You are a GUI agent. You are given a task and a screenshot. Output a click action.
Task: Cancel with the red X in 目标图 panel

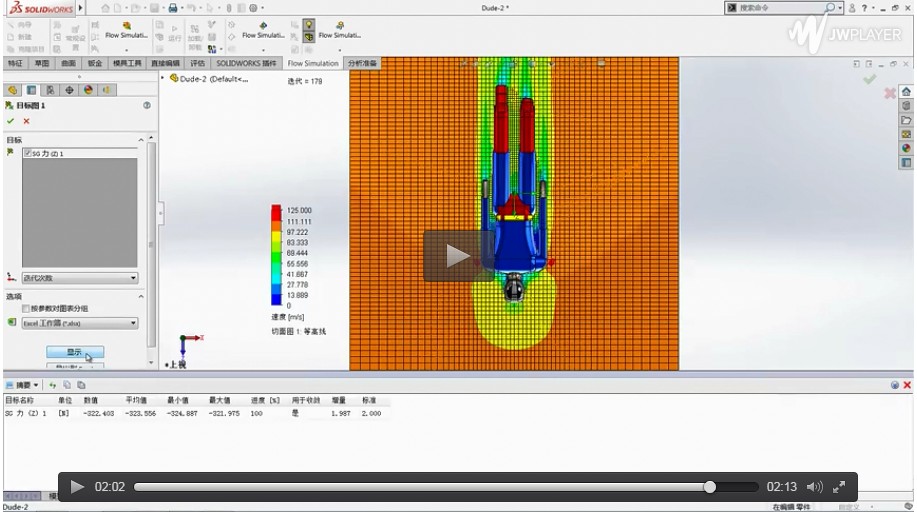[x=26, y=121]
